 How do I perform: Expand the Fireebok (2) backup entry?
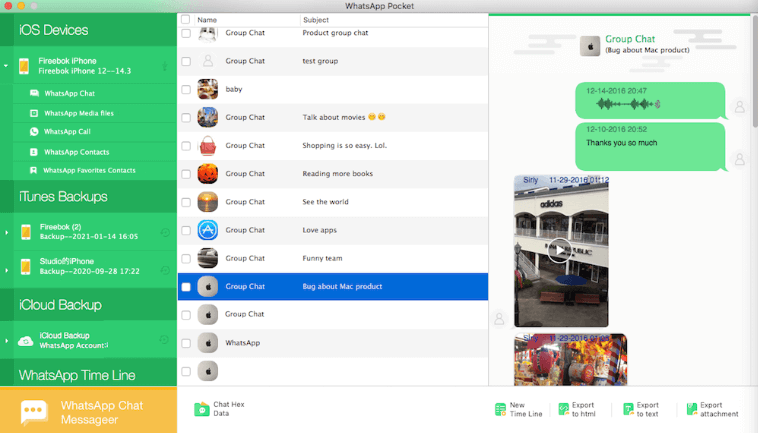pos(6,232)
